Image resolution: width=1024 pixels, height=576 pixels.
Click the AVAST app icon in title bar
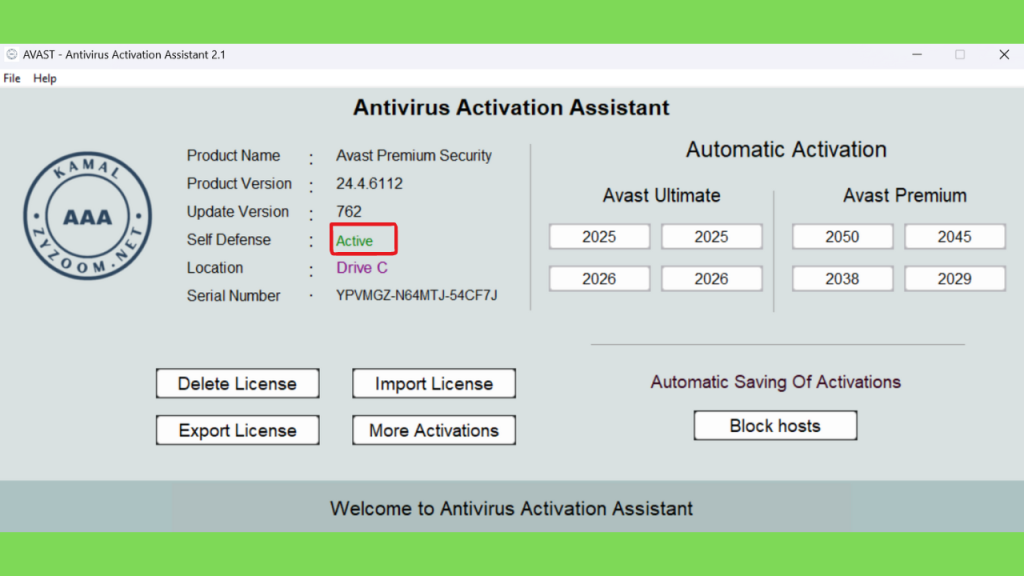pos(12,54)
